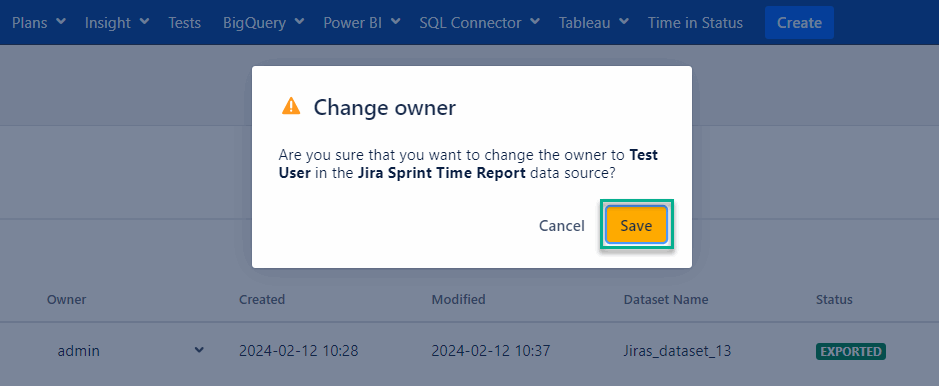Click the Dataset Name column header
This screenshot has width=939, height=386.
tap(666, 299)
